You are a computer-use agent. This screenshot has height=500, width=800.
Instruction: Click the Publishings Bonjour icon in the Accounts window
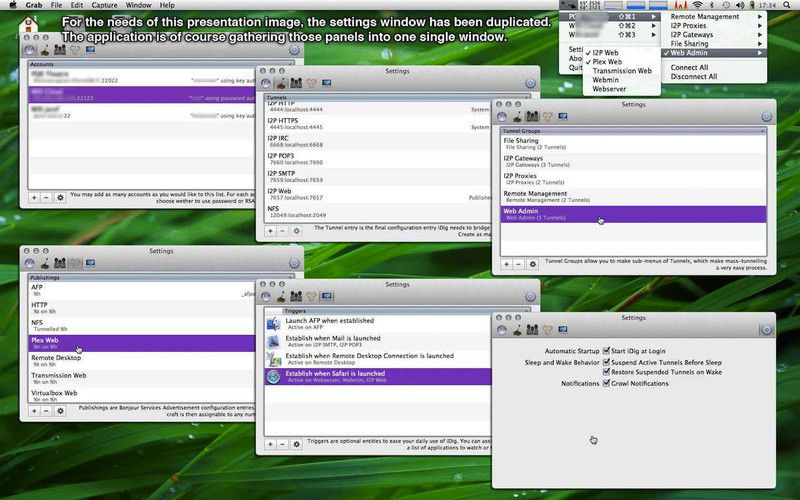coord(75,50)
